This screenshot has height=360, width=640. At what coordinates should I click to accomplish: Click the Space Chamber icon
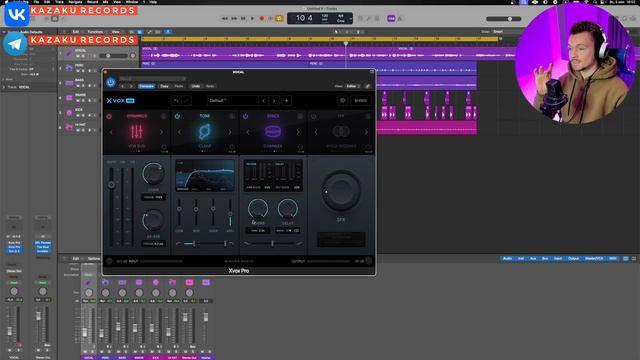(273, 131)
